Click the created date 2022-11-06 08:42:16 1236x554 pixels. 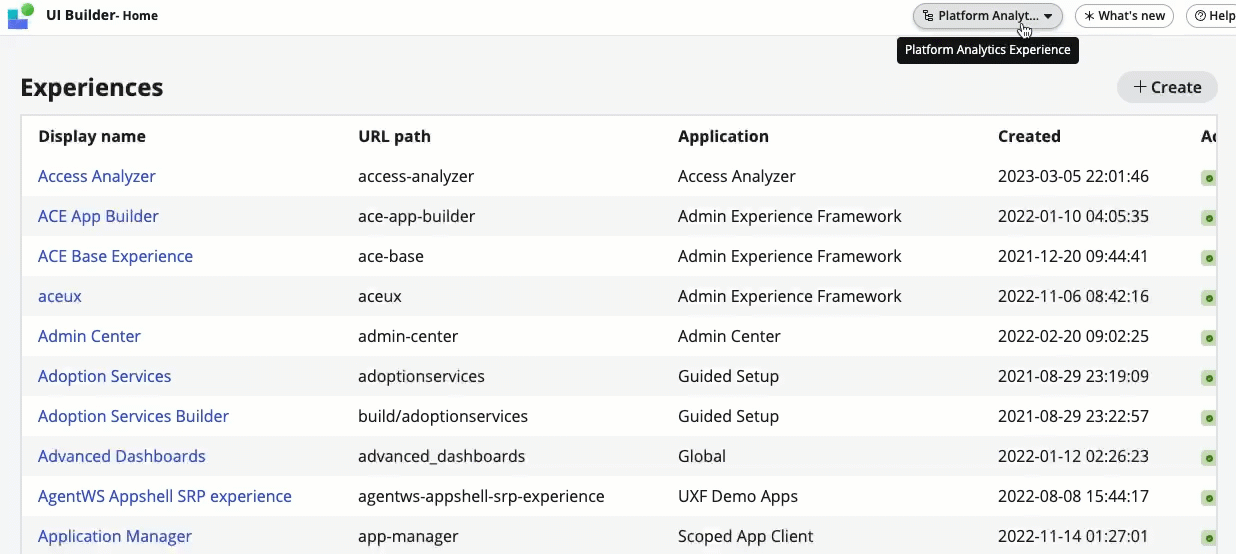(1073, 296)
